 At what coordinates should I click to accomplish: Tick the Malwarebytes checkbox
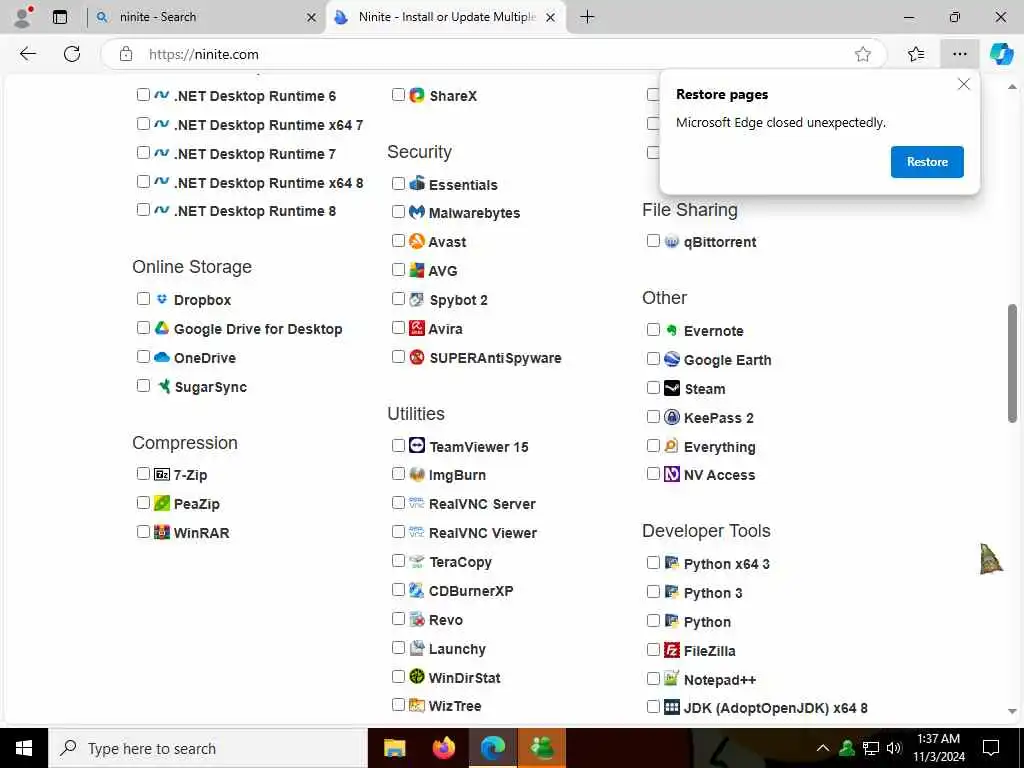click(398, 212)
